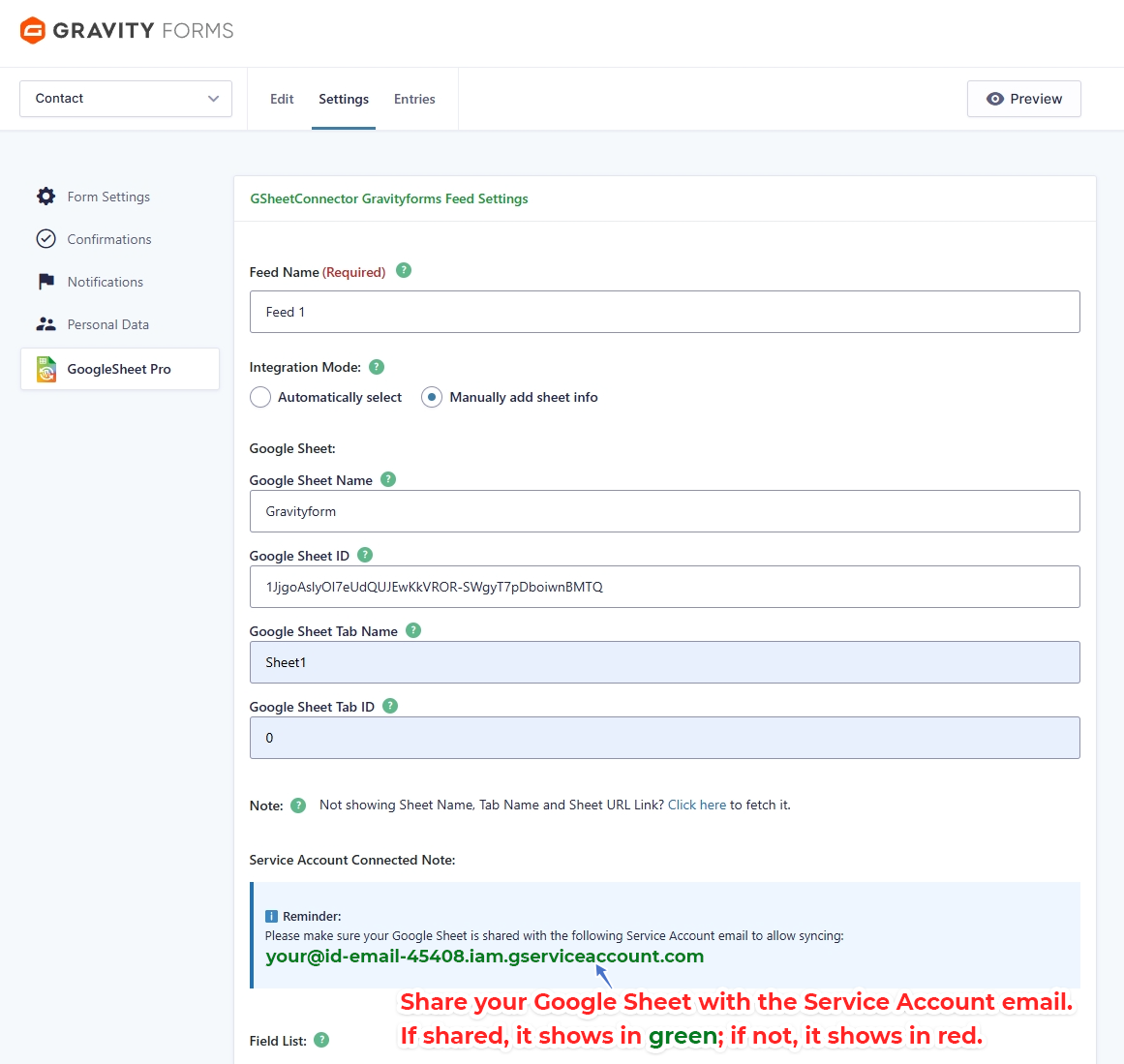Click the Form Settings gear icon

pyautogui.click(x=46, y=197)
